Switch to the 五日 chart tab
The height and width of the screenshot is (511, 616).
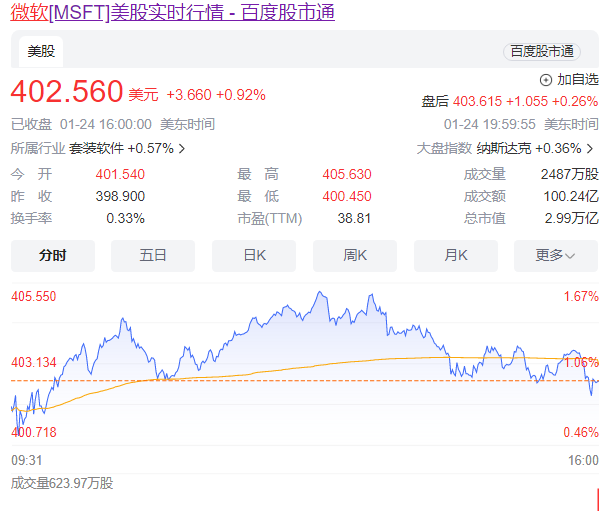pyautogui.click(x=153, y=256)
